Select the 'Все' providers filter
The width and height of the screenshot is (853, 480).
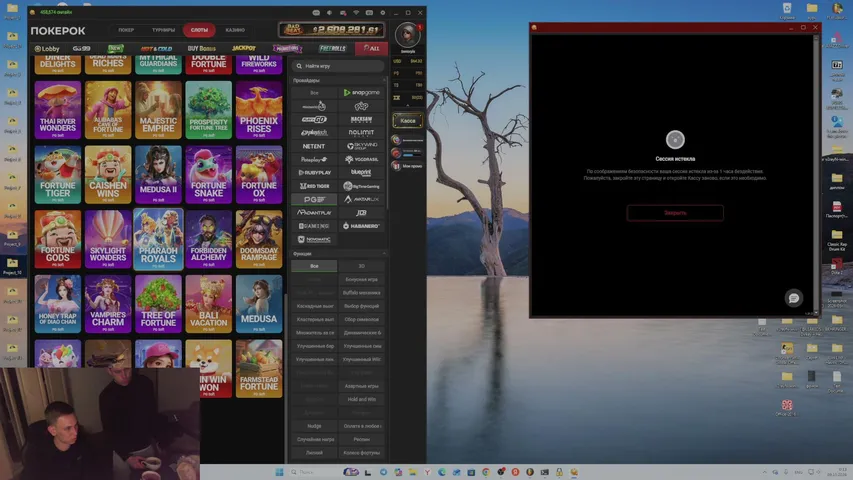coord(314,93)
